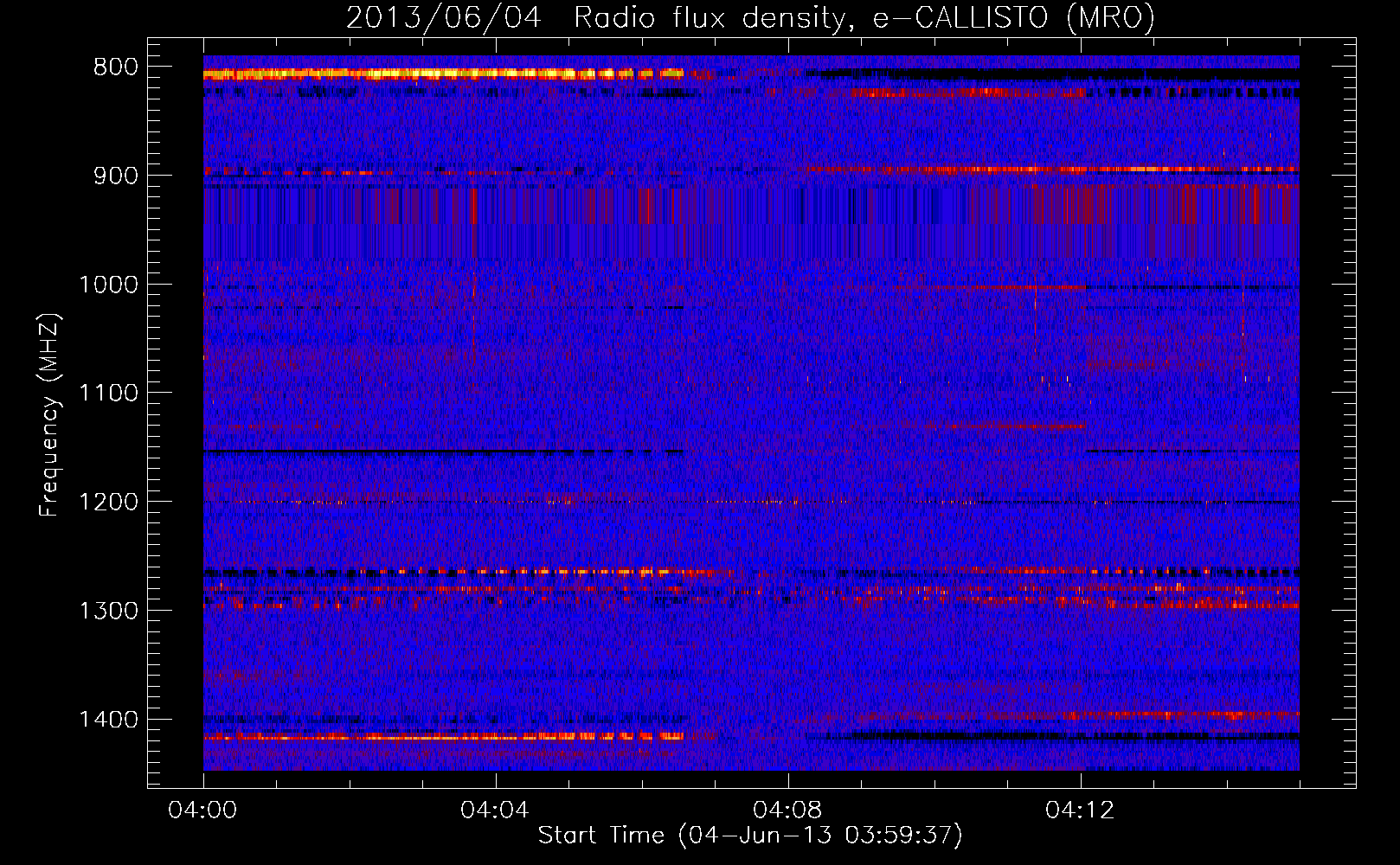
Task: Click the 04:00 time tick label
Action: pyautogui.click(x=202, y=811)
